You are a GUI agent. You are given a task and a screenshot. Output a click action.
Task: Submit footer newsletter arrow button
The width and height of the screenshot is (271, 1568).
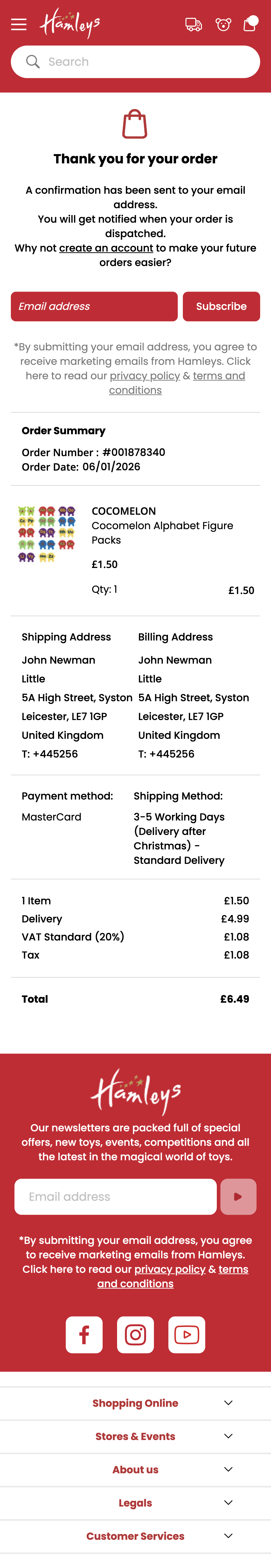[238, 1197]
